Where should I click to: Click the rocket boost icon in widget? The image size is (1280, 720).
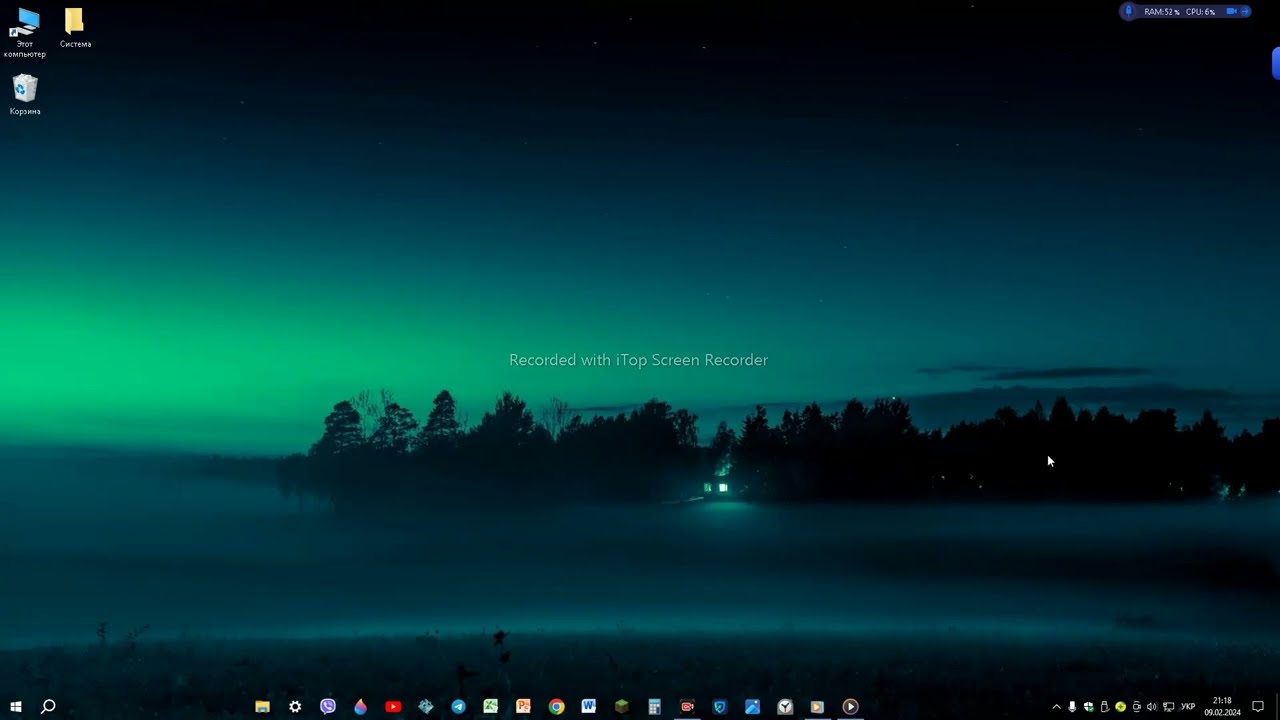tap(1129, 11)
